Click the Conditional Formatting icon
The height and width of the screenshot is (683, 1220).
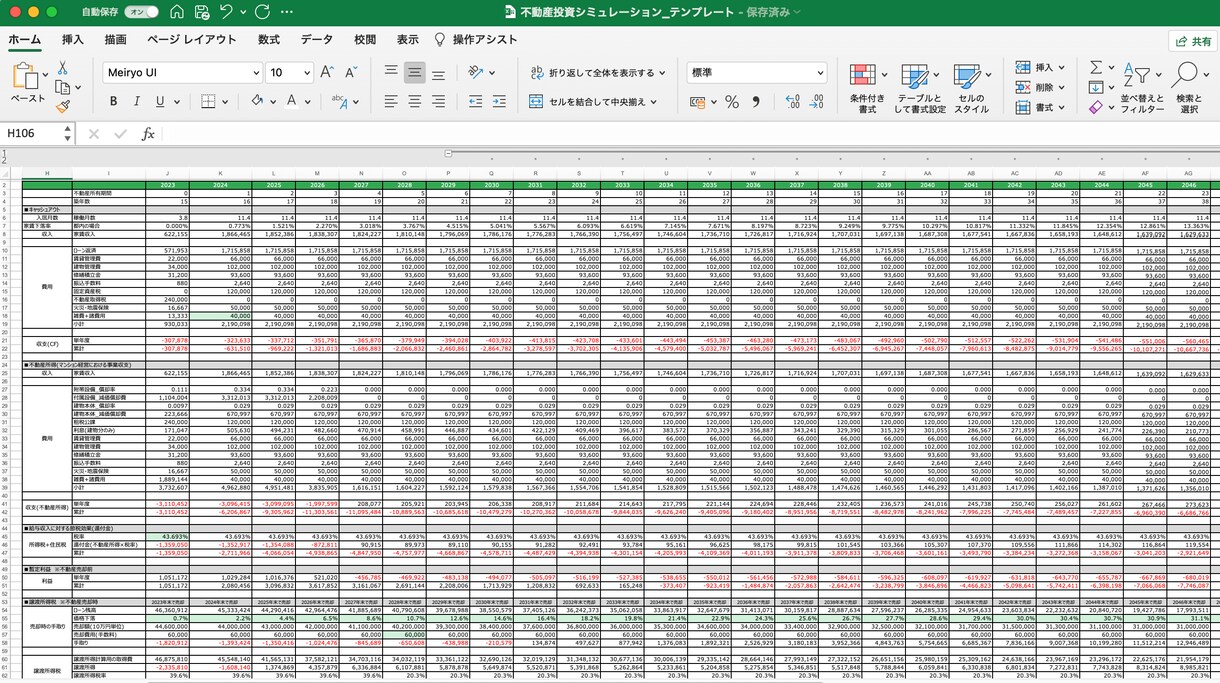click(x=862, y=76)
